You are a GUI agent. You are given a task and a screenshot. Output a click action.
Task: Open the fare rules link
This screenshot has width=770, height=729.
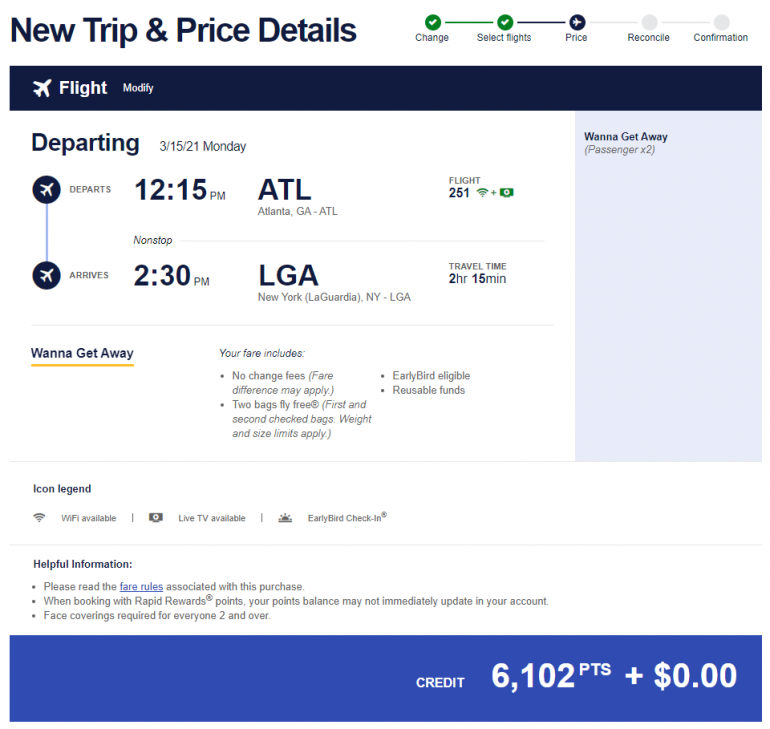(141, 587)
